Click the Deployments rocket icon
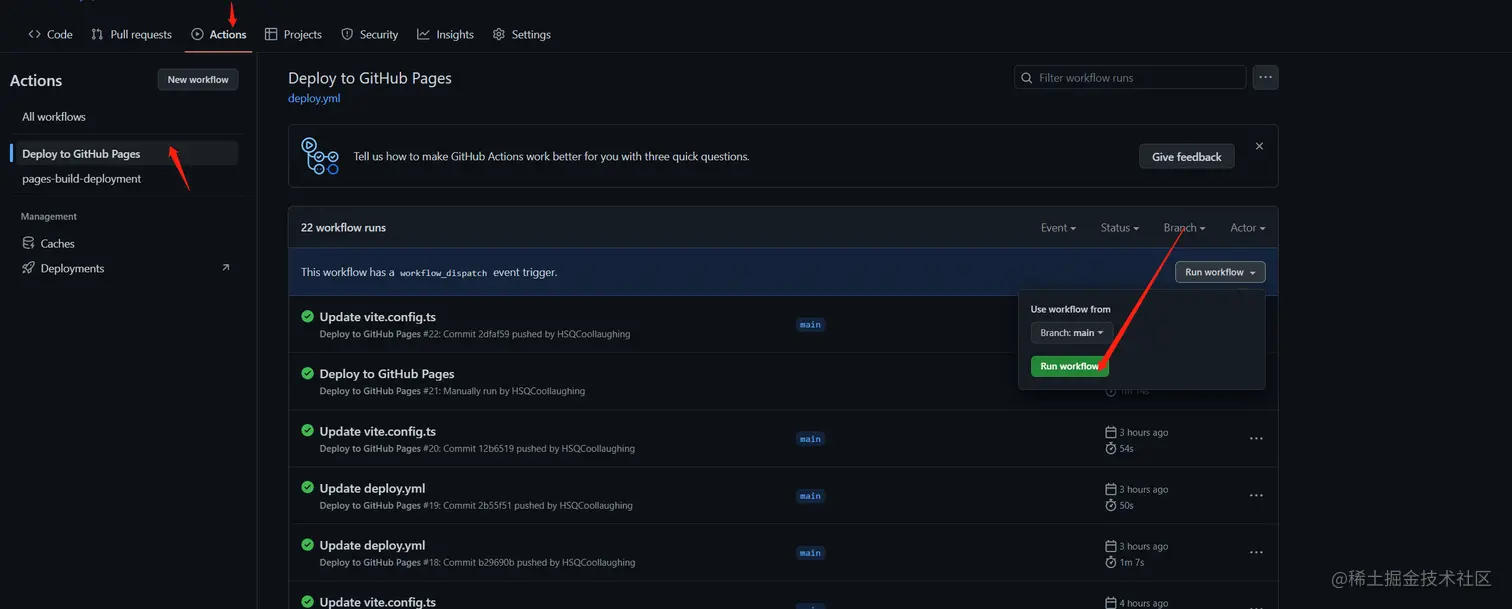Screen dimensions: 1512x609 click(28, 268)
